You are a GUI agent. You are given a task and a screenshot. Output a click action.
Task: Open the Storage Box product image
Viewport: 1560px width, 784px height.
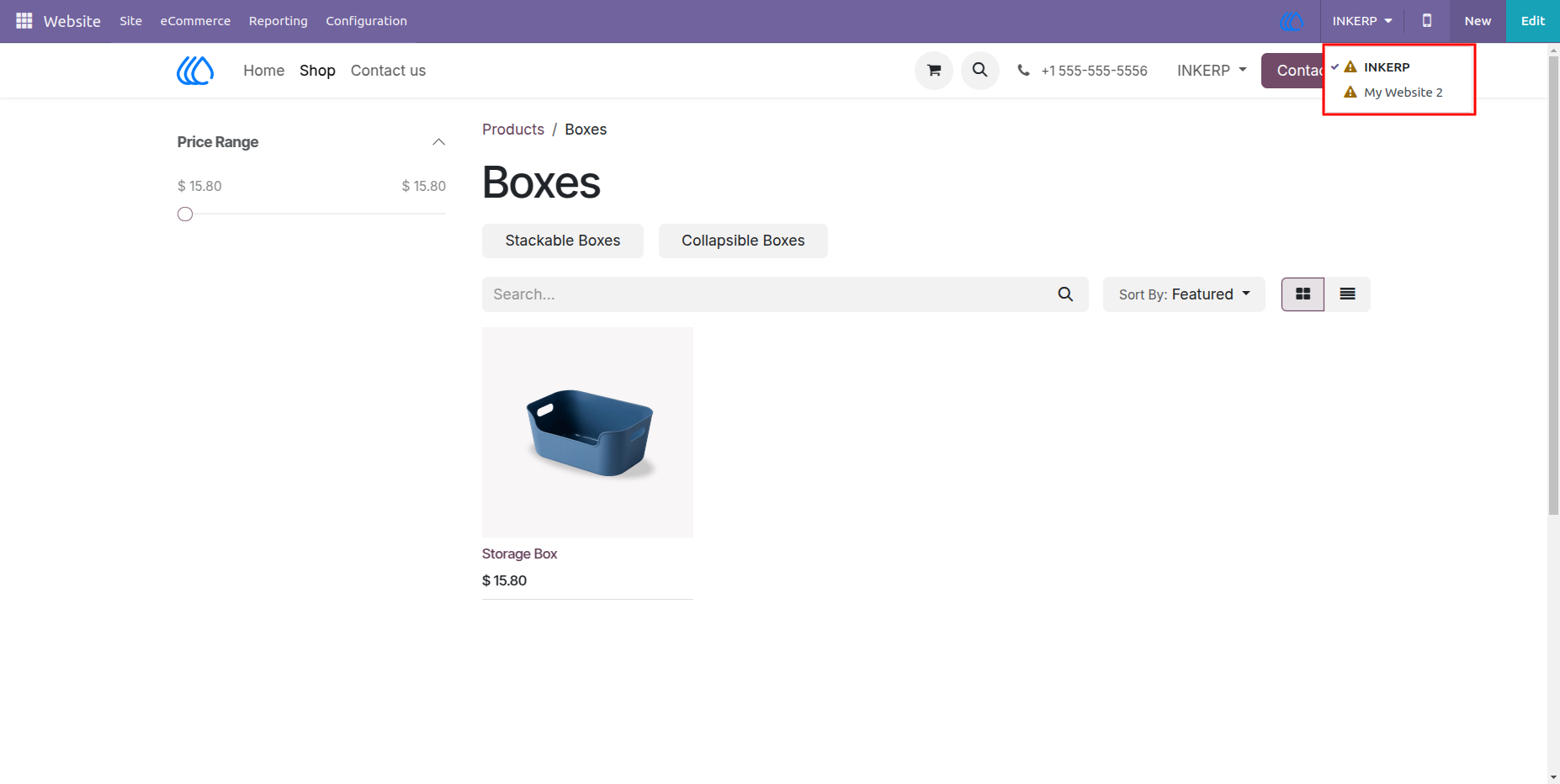pos(587,432)
